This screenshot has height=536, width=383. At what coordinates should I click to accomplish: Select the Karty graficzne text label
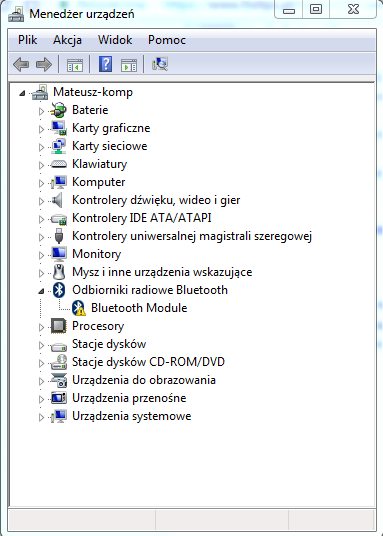point(111,128)
